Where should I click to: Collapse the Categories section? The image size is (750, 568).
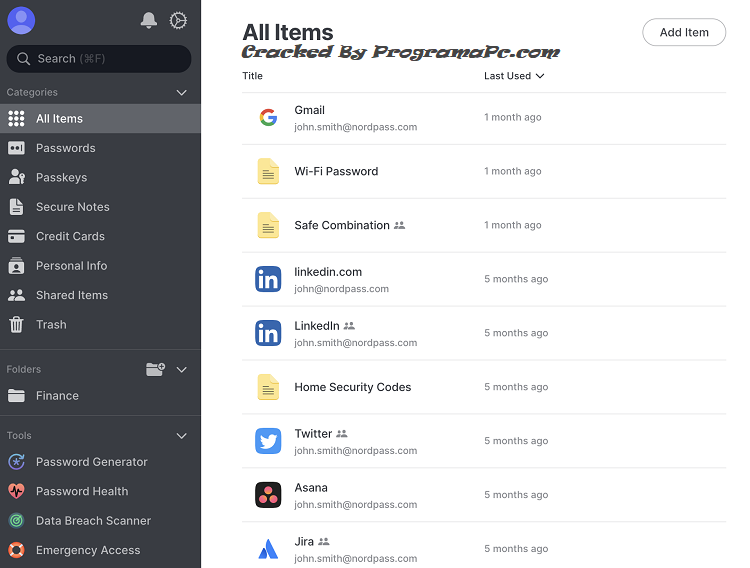(x=182, y=93)
